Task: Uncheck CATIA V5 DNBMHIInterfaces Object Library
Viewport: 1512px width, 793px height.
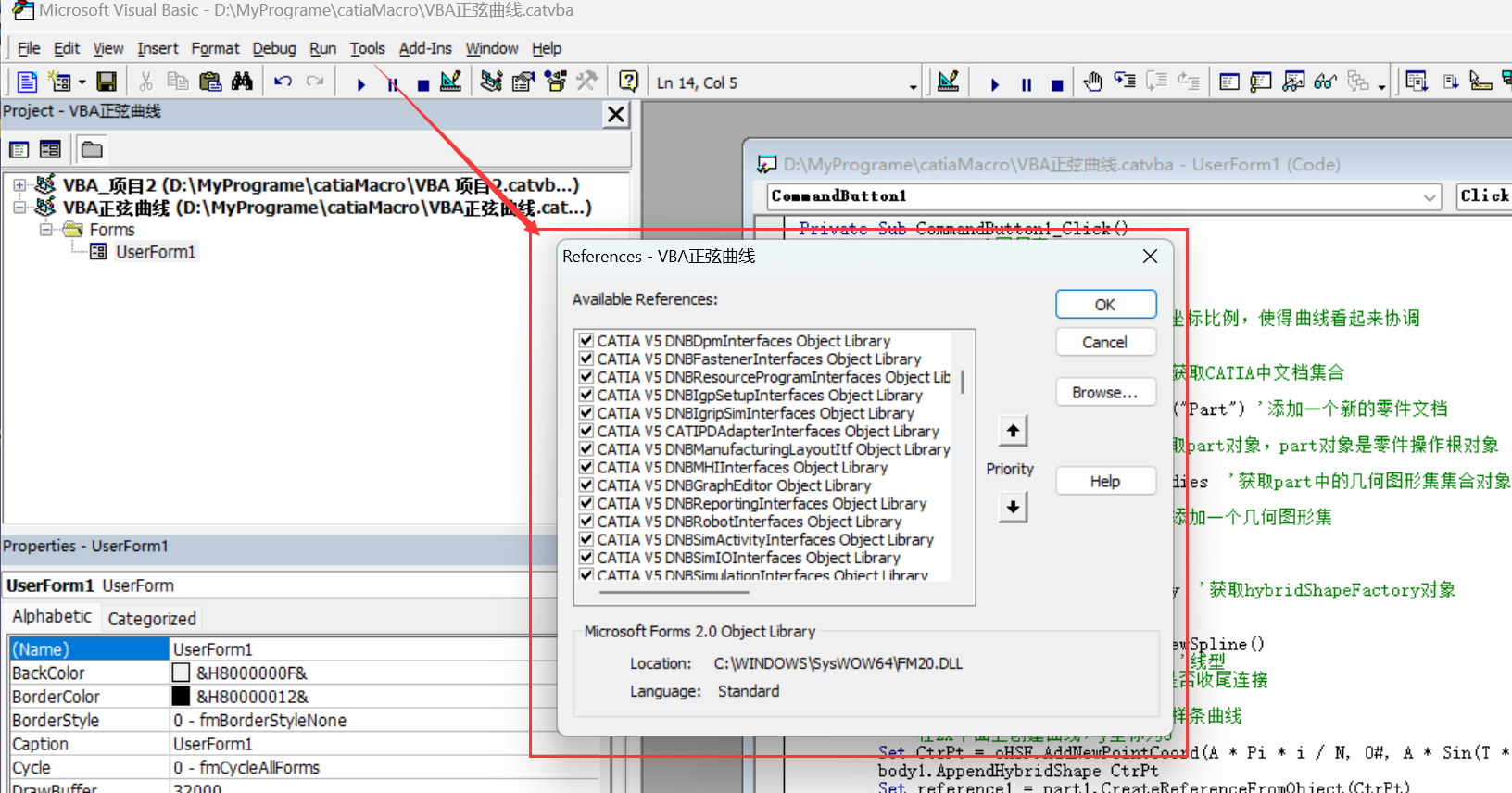Action: coord(586,467)
